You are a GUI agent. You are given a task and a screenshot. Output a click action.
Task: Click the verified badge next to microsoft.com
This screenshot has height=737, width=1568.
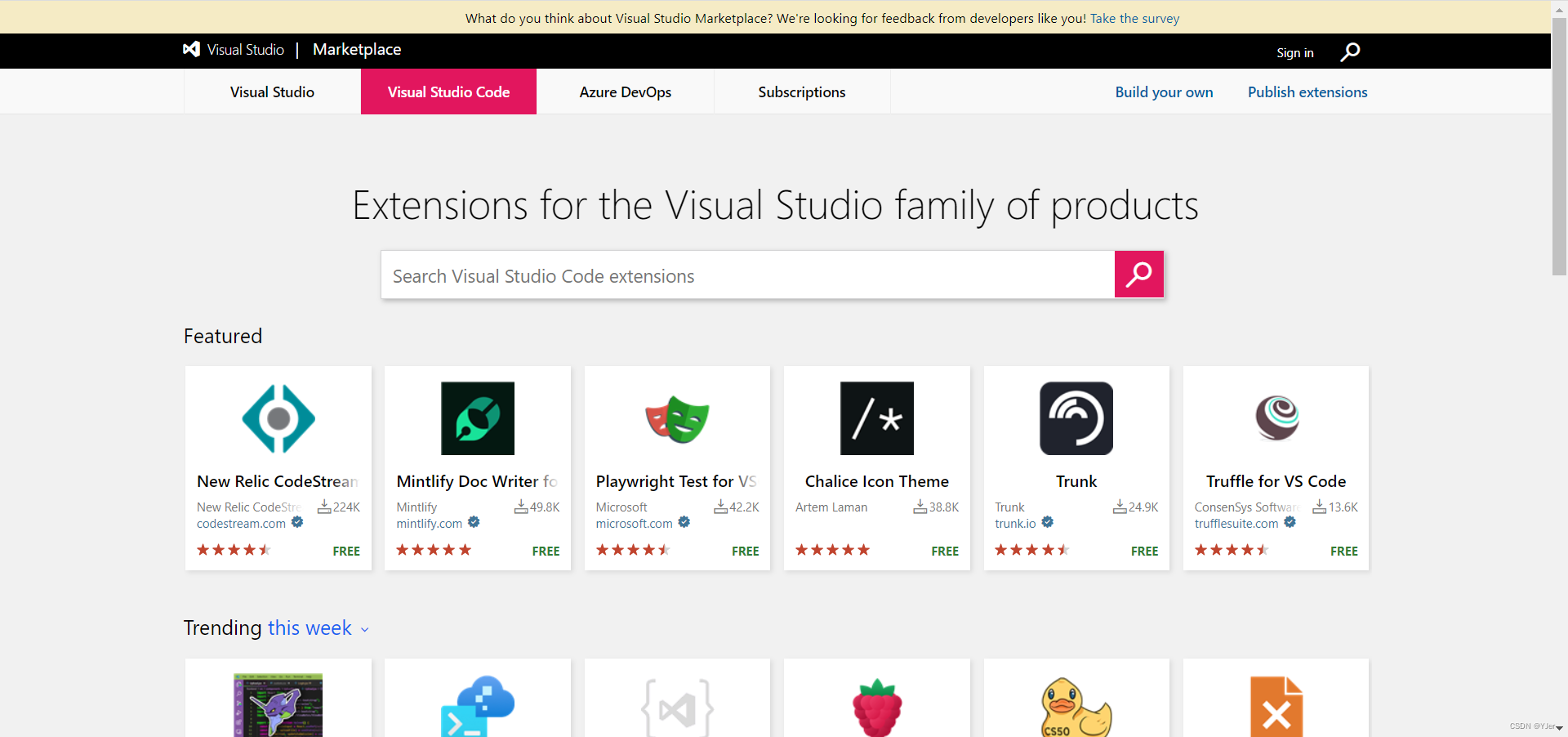684,522
